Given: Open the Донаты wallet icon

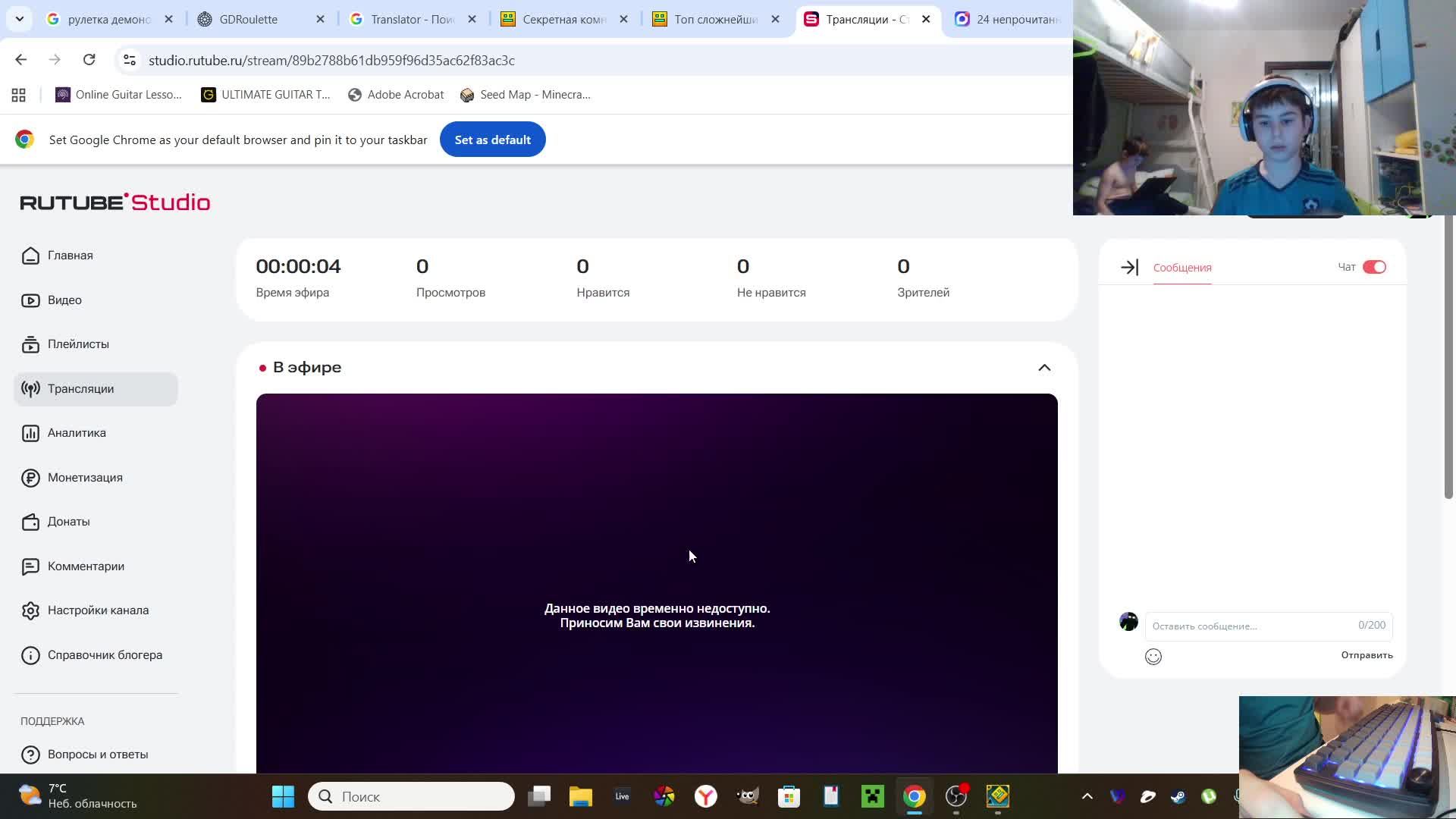Looking at the screenshot, I should tap(30, 522).
